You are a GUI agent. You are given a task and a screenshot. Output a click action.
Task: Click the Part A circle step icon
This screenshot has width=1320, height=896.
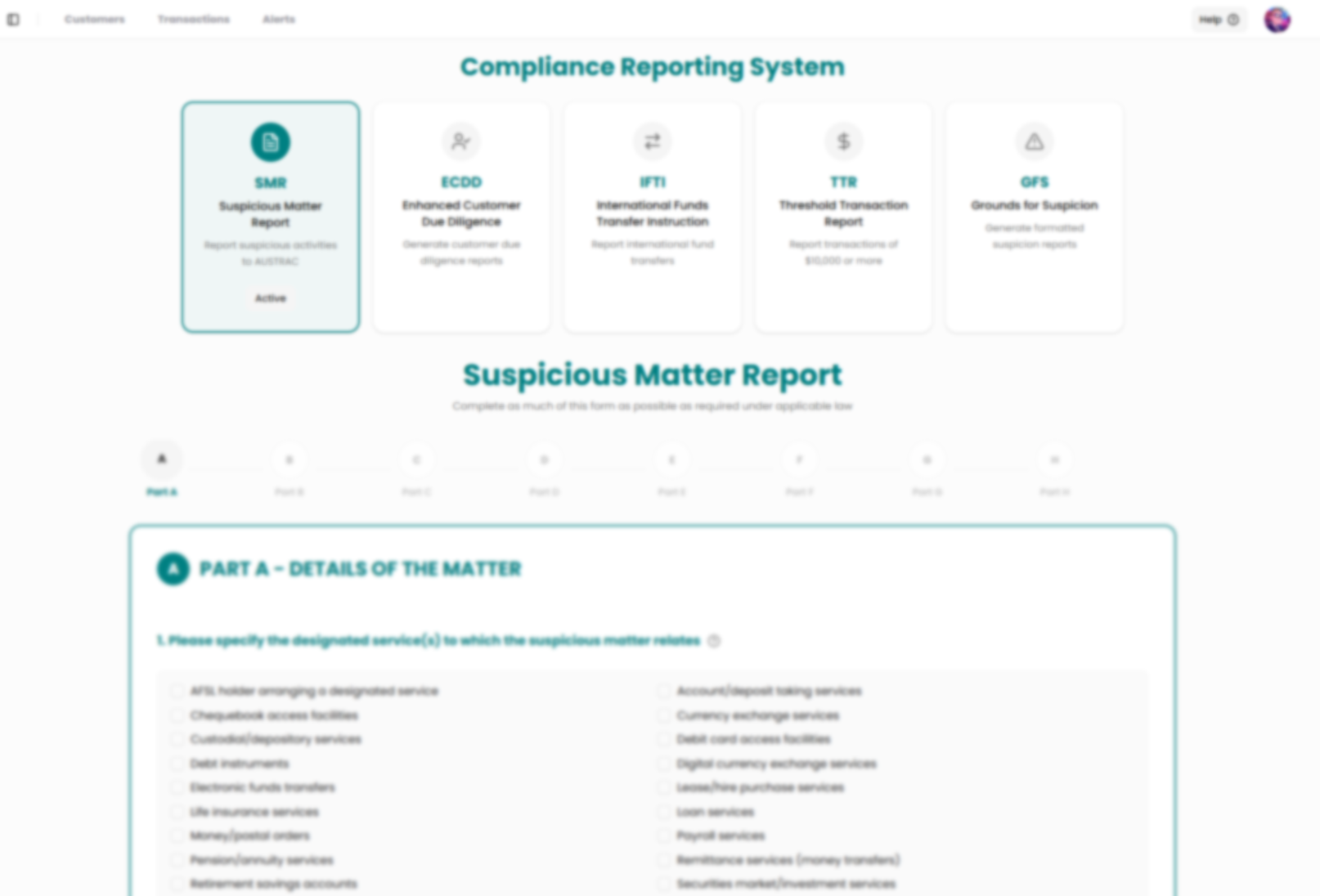click(161, 459)
